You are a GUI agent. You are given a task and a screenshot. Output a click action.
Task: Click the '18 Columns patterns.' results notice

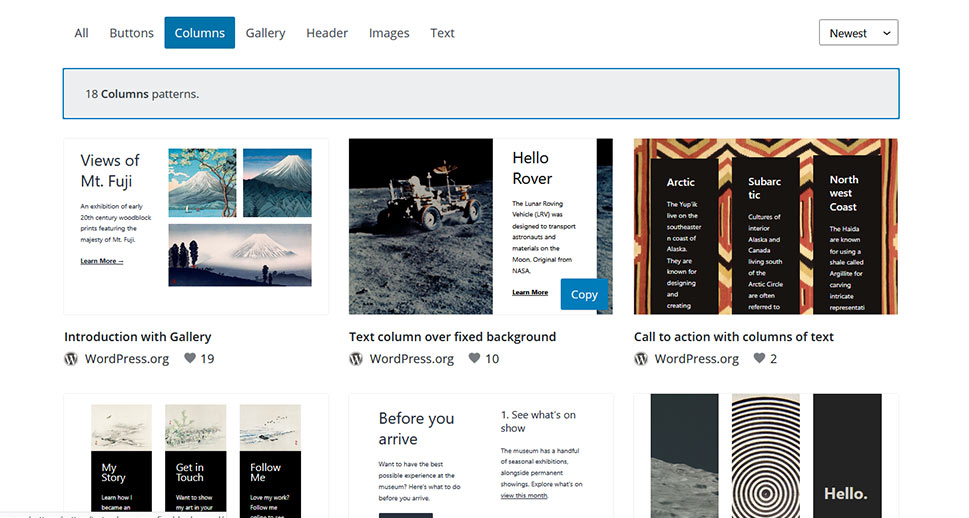[481, 94]
